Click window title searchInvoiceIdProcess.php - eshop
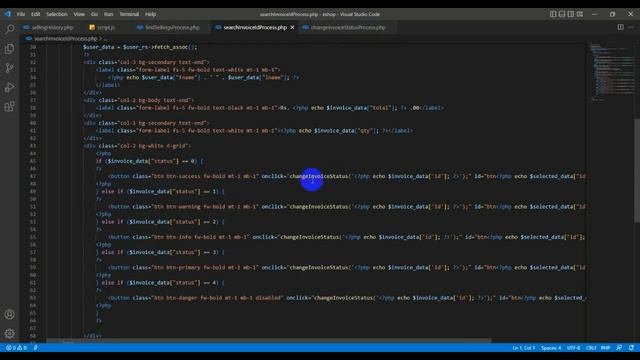The image size is (640, 360). (x=320, y=14)
